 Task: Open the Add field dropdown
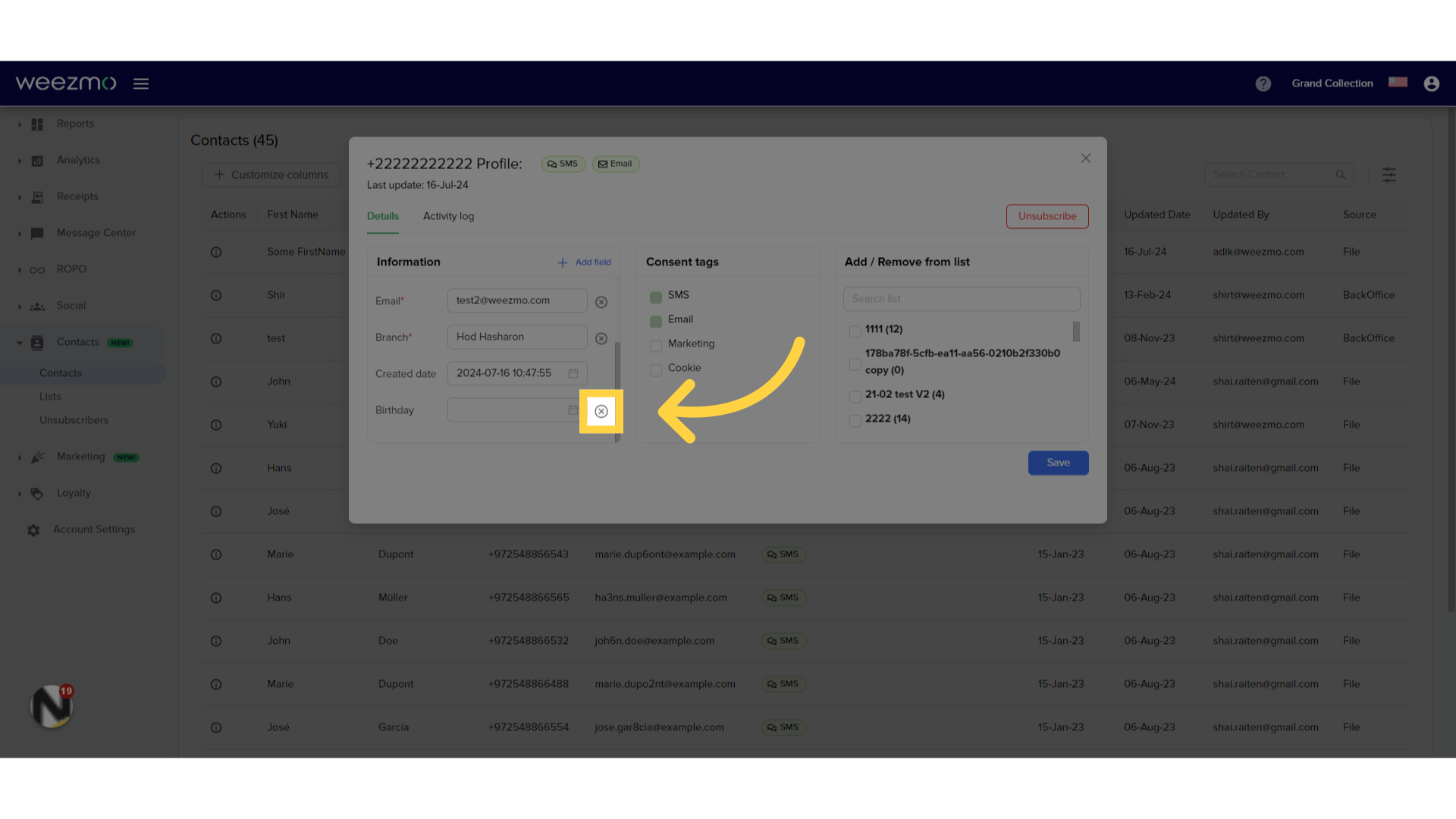[x=585, y=262]
